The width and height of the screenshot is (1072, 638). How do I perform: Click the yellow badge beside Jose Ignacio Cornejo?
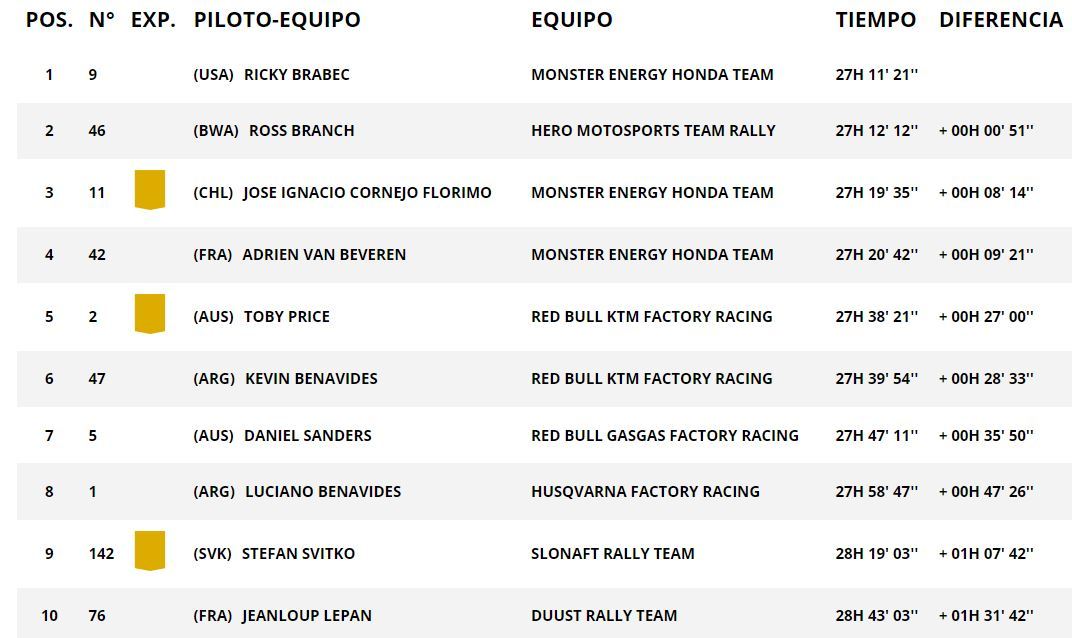pyautogui.click(x=149, y=190)
